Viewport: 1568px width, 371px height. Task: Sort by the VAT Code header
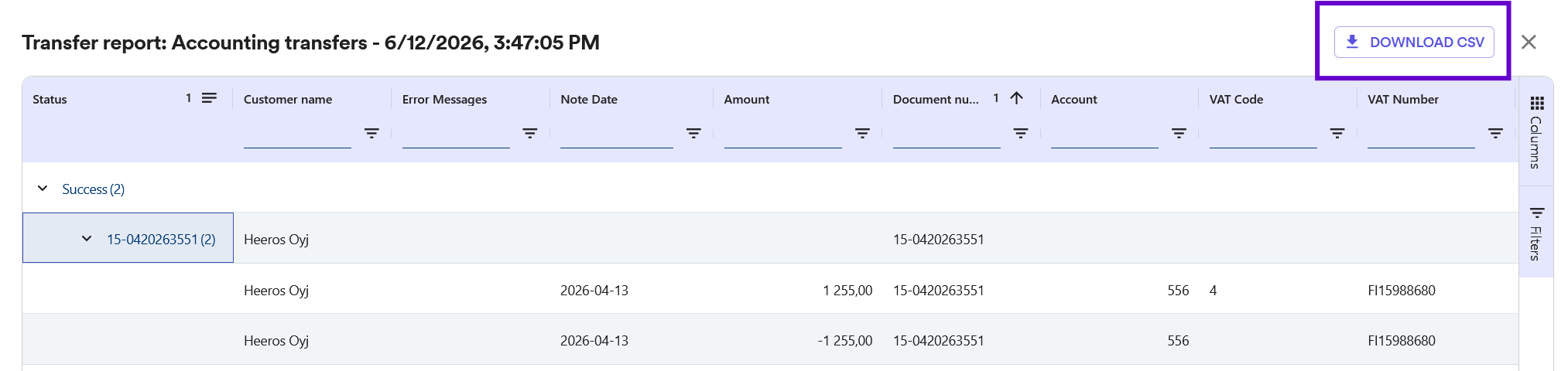click(1236, 99)
